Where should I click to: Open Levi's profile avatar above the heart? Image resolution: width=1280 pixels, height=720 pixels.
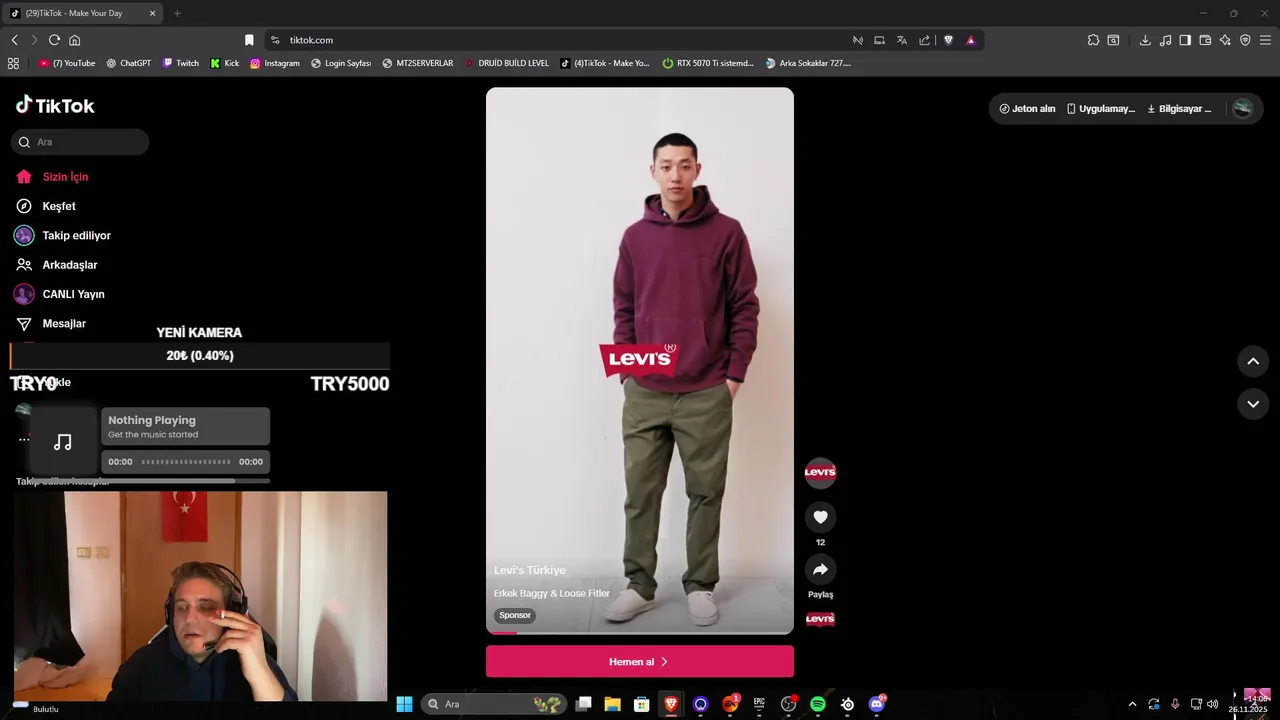(x=820, y=472)
